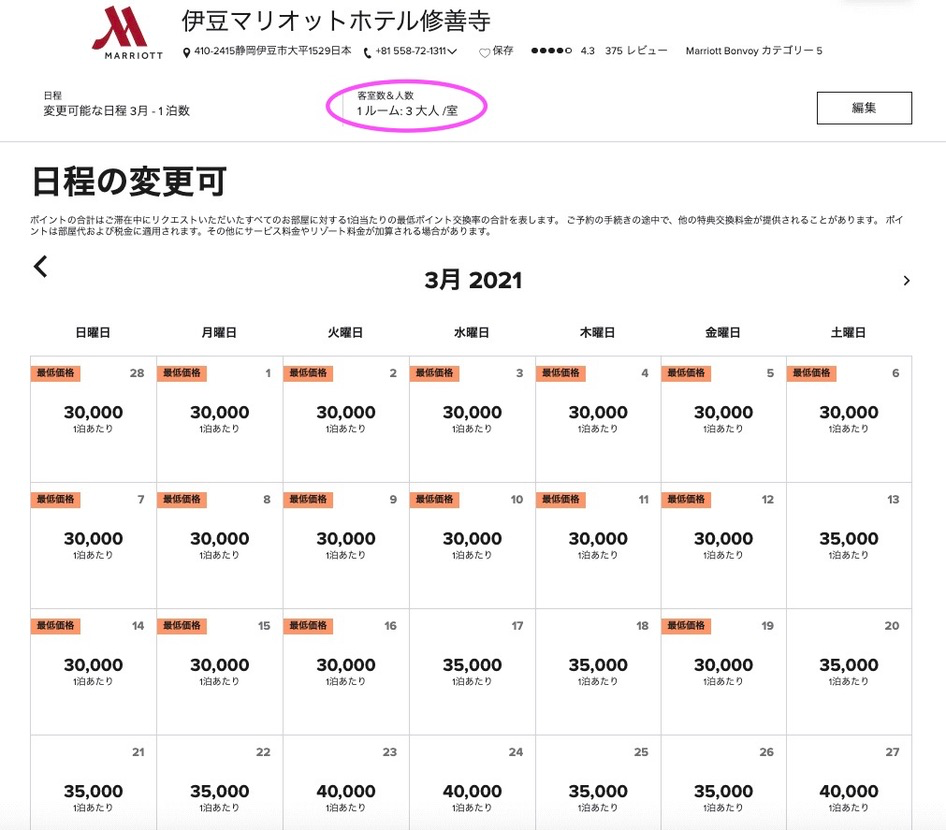Go to next month with right arrow
The image size is (946, 830).
click(x=906, y=281)
